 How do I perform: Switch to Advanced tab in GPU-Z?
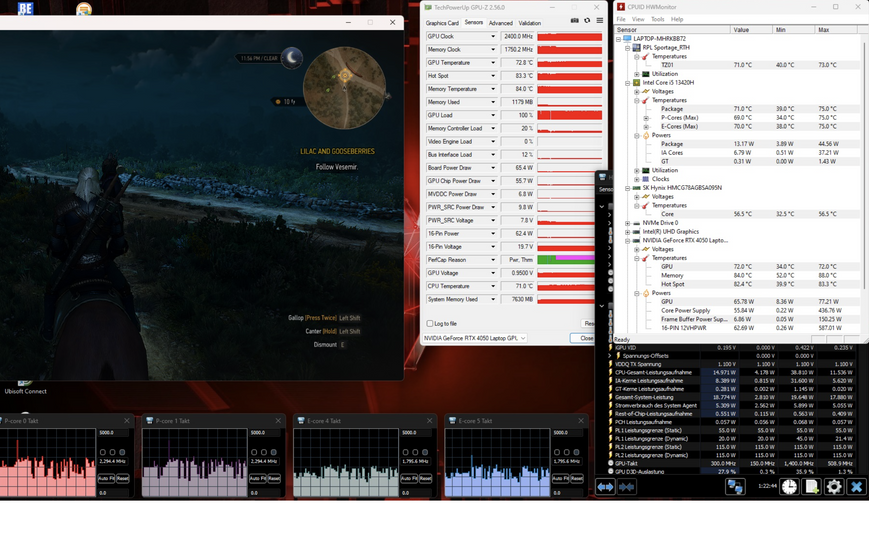point(500,23)
